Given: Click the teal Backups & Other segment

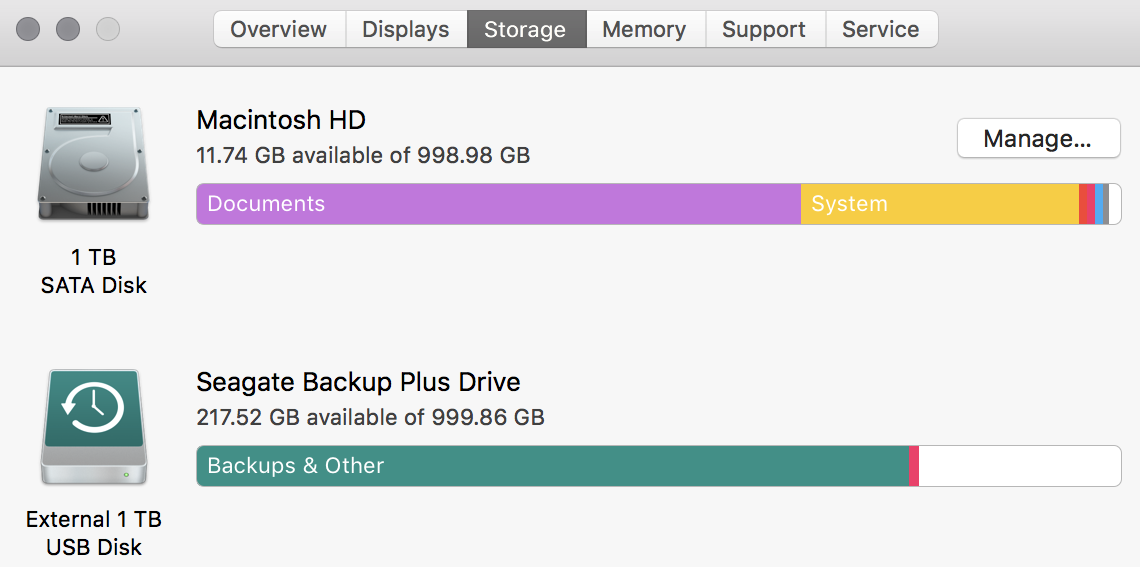Looking at the screenshot, I should (x=552, y=466).
